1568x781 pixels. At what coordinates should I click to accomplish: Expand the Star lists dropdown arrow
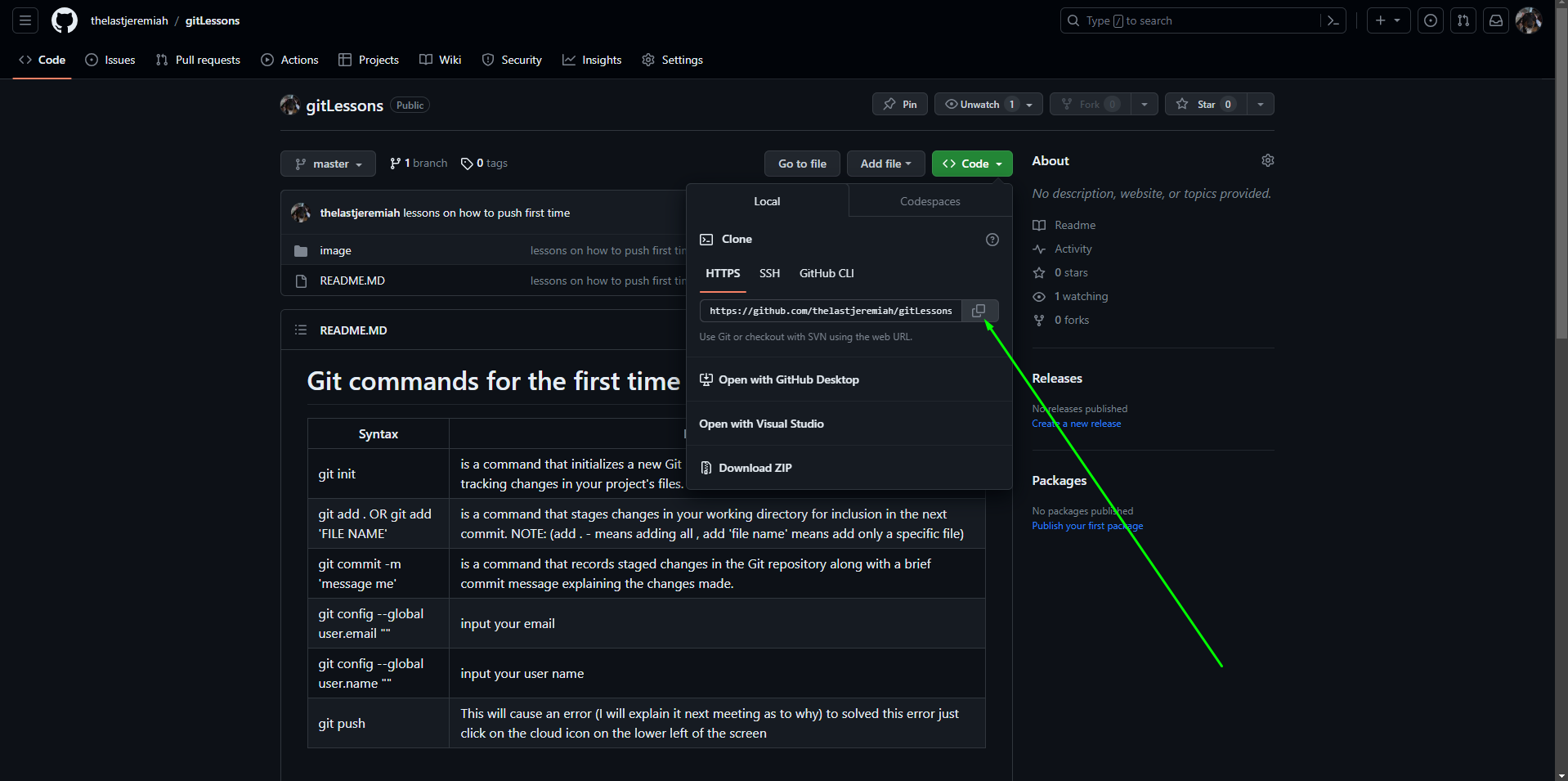(x=1261, y=104)
